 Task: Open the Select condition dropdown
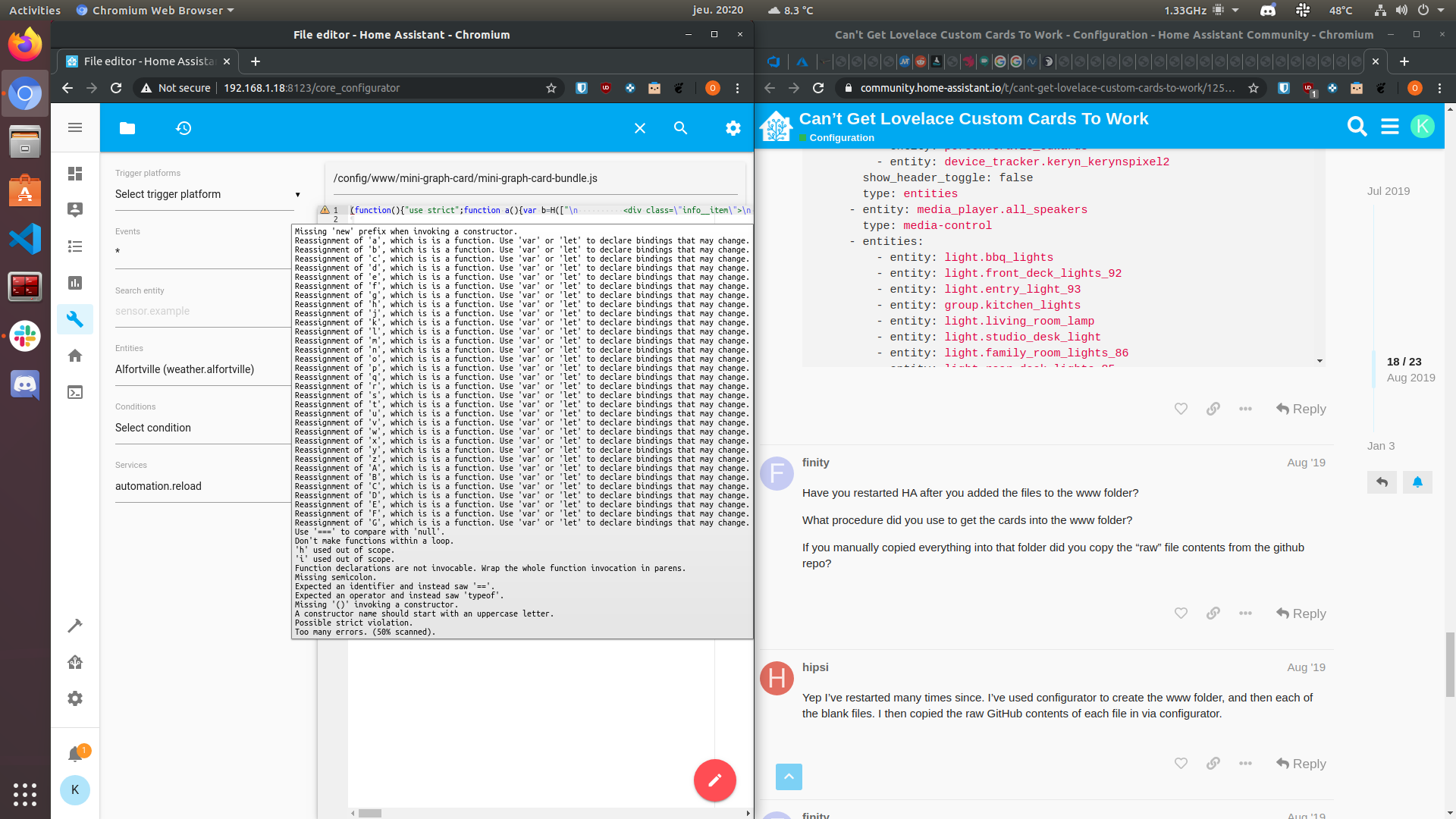click(x=203, y=428)
